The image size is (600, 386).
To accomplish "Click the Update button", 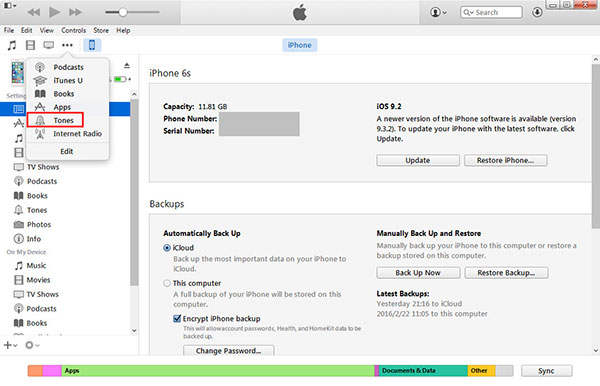I will click(x=418, y=160).
